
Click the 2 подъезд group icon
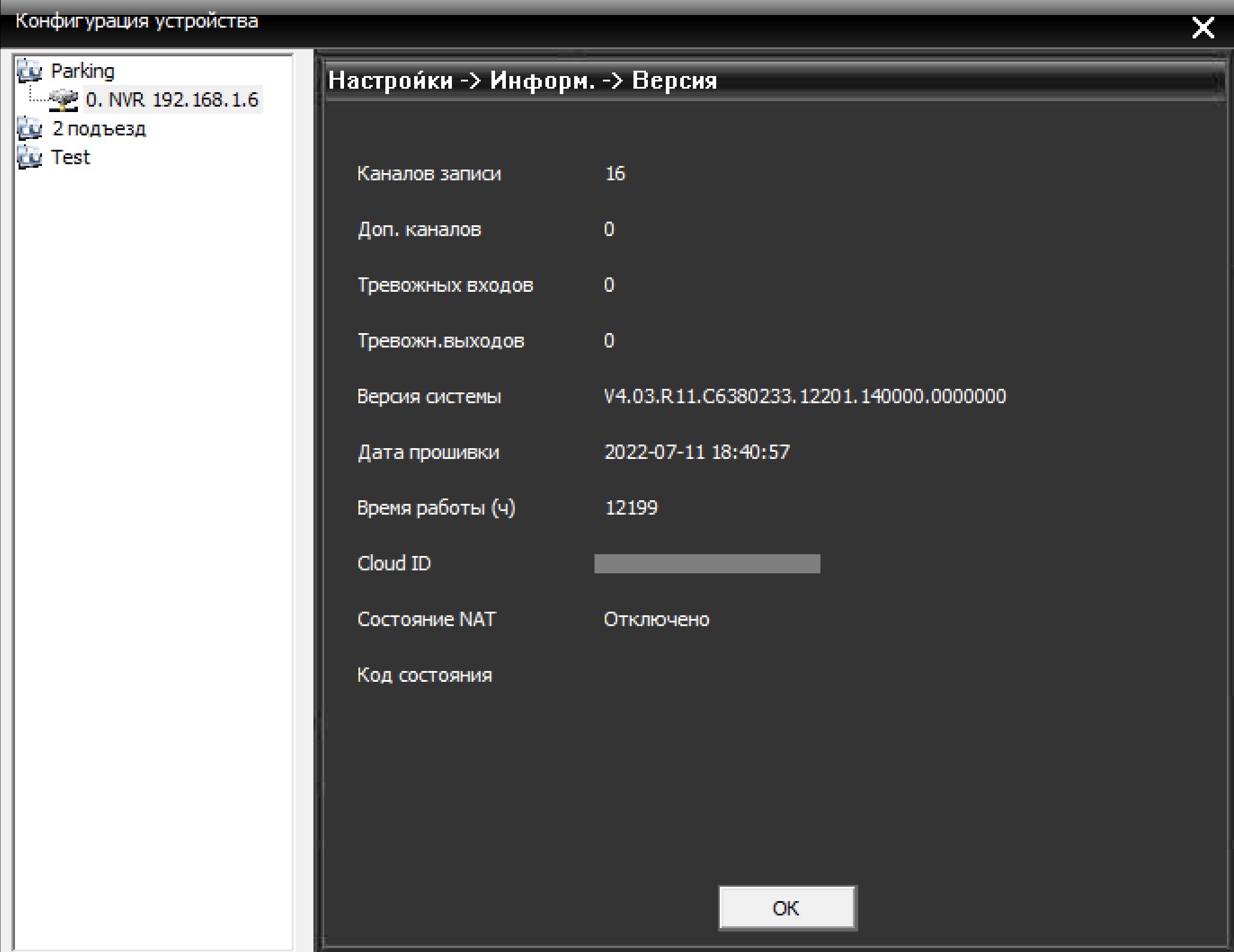pyautogui.click(x=29, y=128)
